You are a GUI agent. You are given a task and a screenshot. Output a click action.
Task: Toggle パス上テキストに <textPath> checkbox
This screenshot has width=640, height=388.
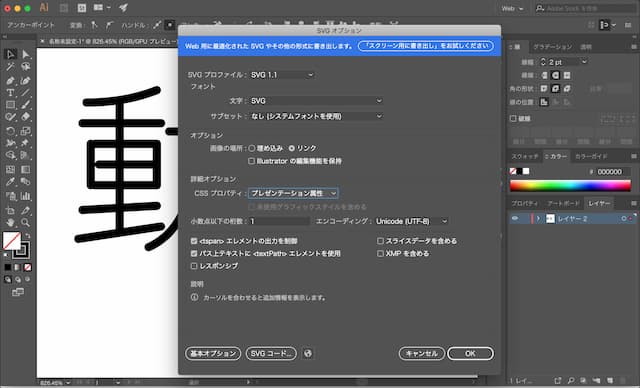[x=194, y=254]
